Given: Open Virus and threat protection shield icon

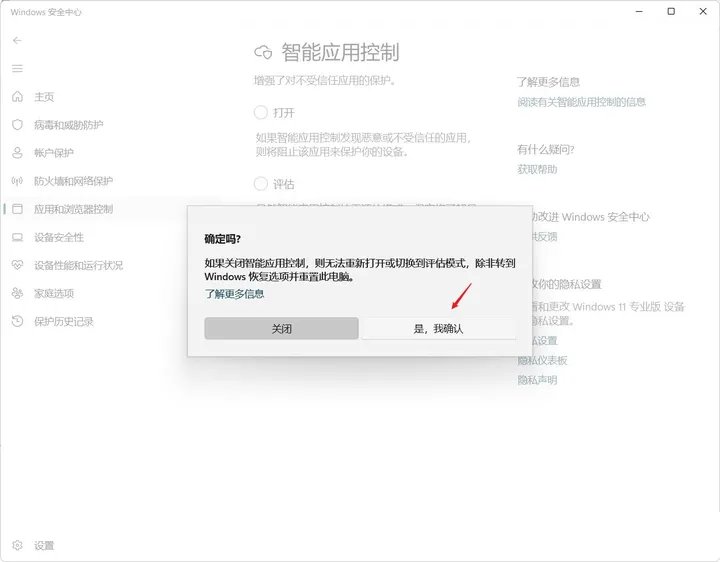Looking at the screenshot, I should pos(17,125).
